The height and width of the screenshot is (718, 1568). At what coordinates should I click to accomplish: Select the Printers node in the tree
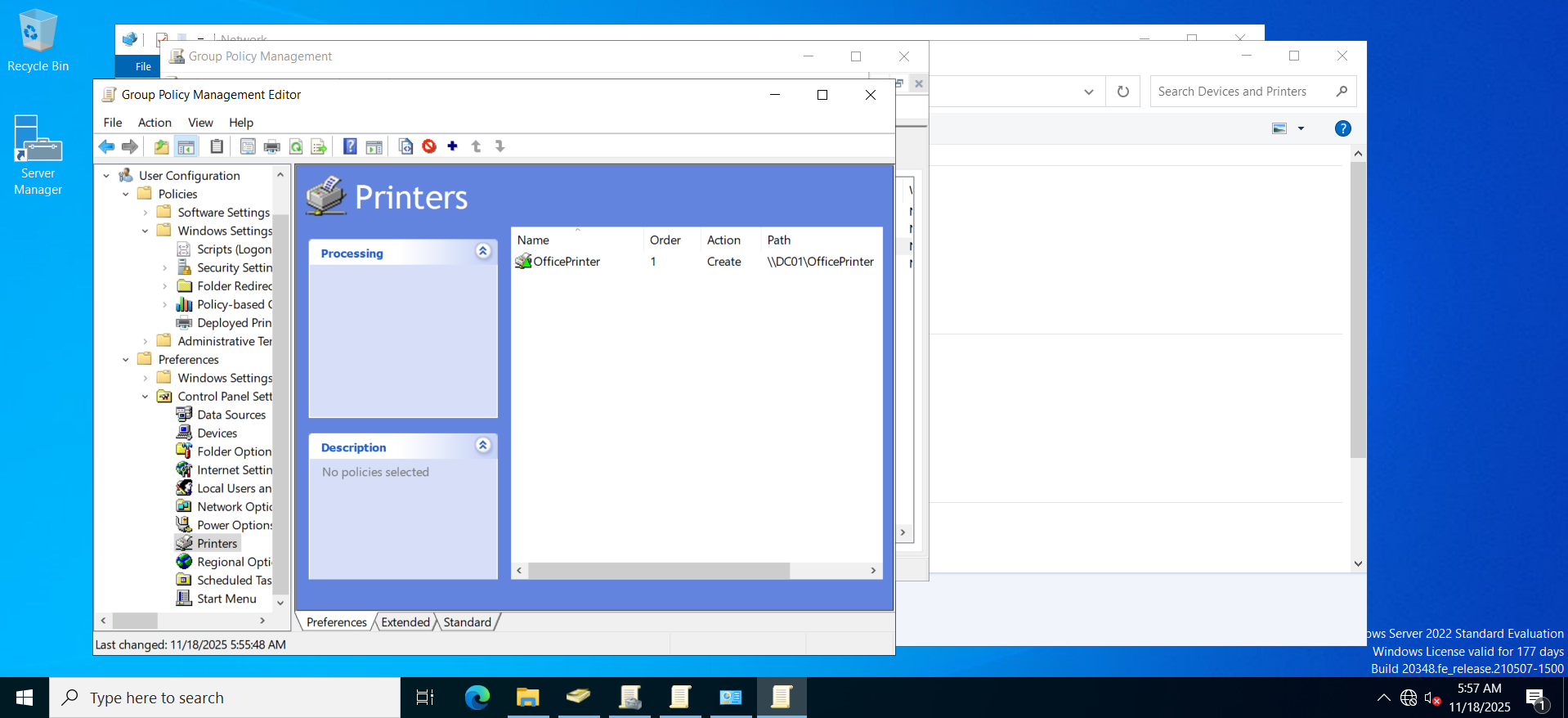217,544
